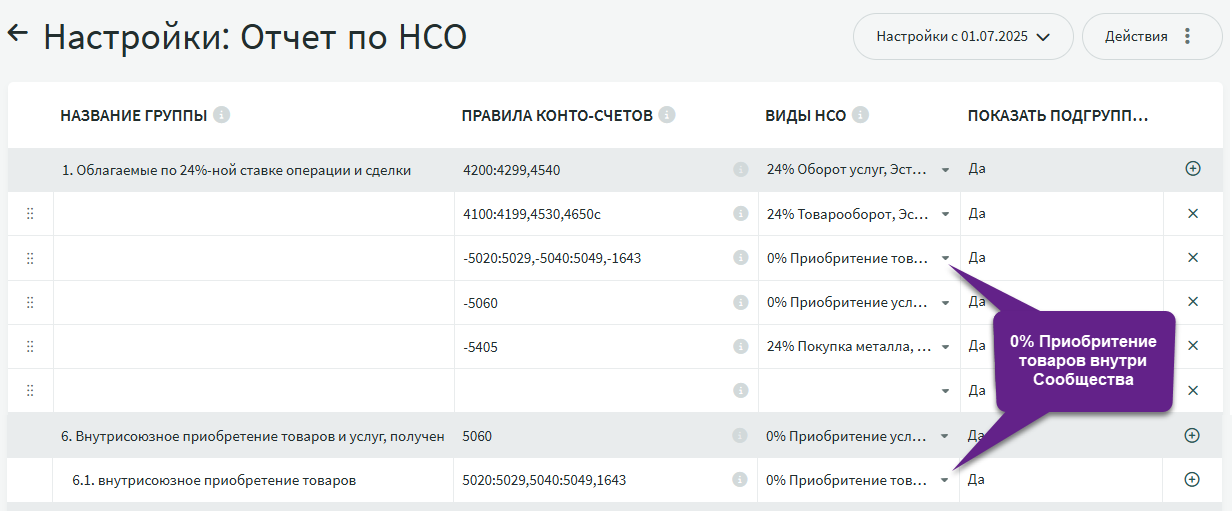Delete the 4100:4199,4530,4650c row

pyautogui.click(x=1192, y=213)
